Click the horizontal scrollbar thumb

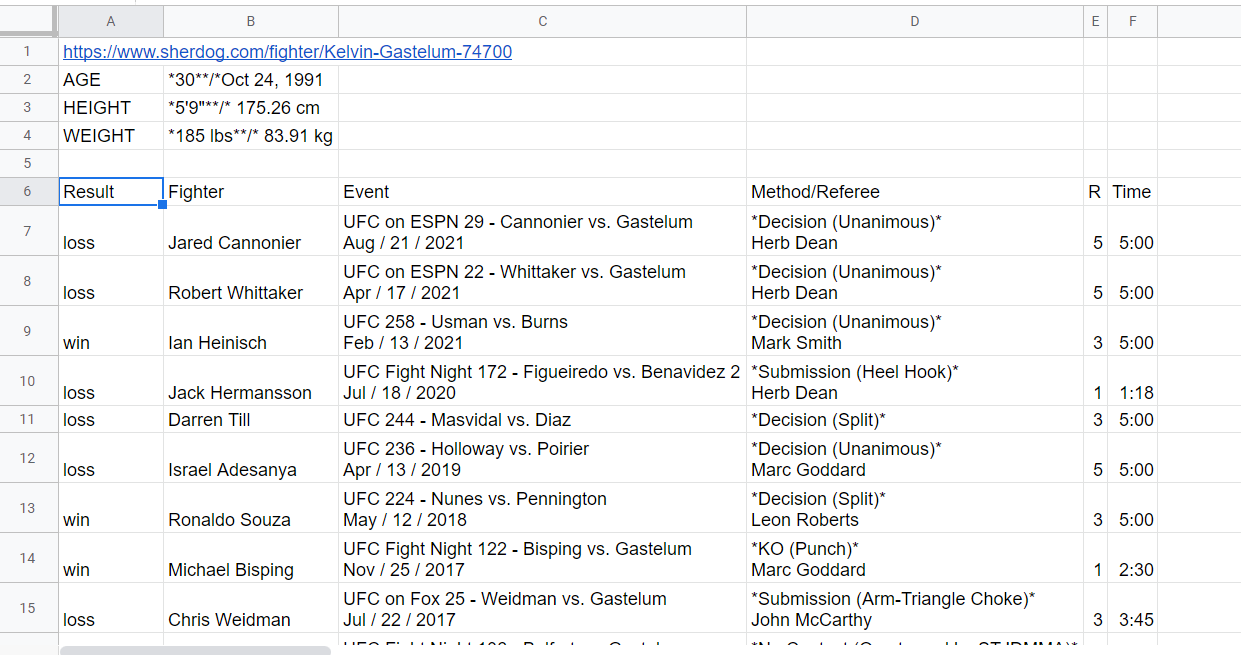195,650
